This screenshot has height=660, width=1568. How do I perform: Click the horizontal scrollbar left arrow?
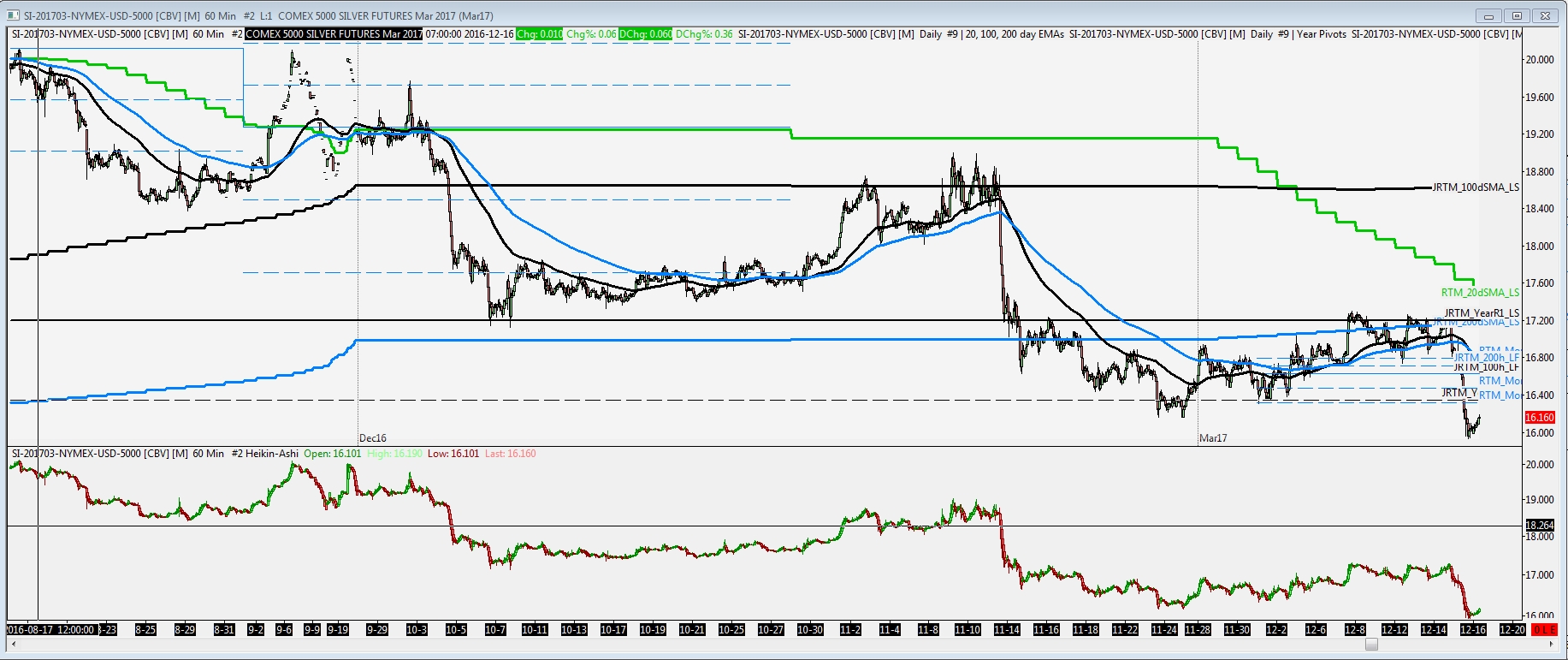[x=13, y=645]
